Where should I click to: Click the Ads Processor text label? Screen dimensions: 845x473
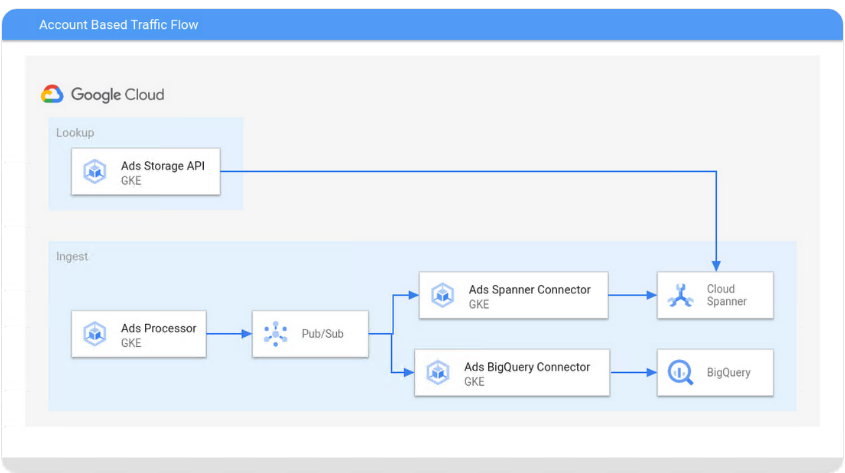point(159,328)
